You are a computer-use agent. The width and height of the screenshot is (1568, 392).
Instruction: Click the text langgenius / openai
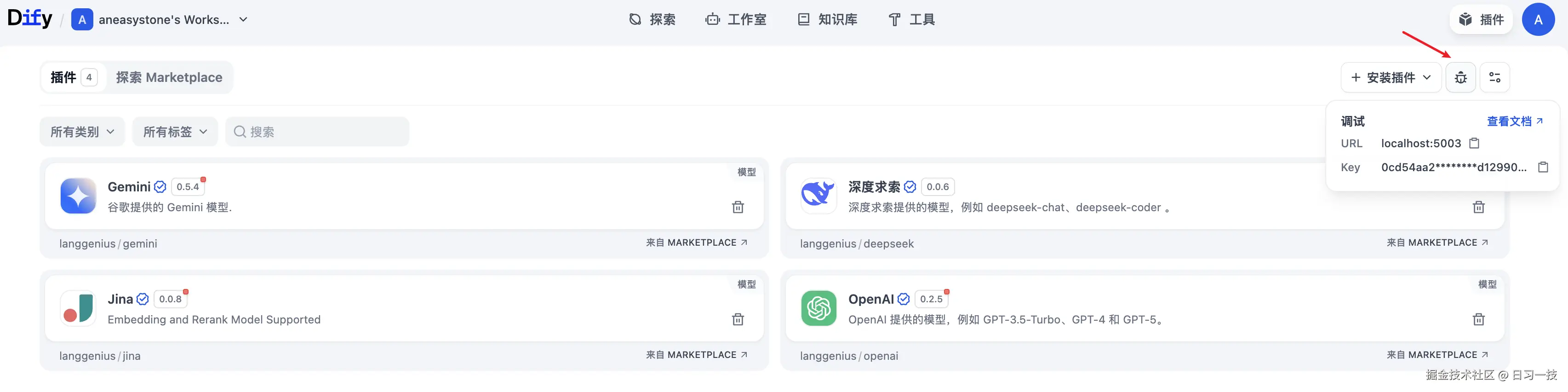[x=849, y=356]
